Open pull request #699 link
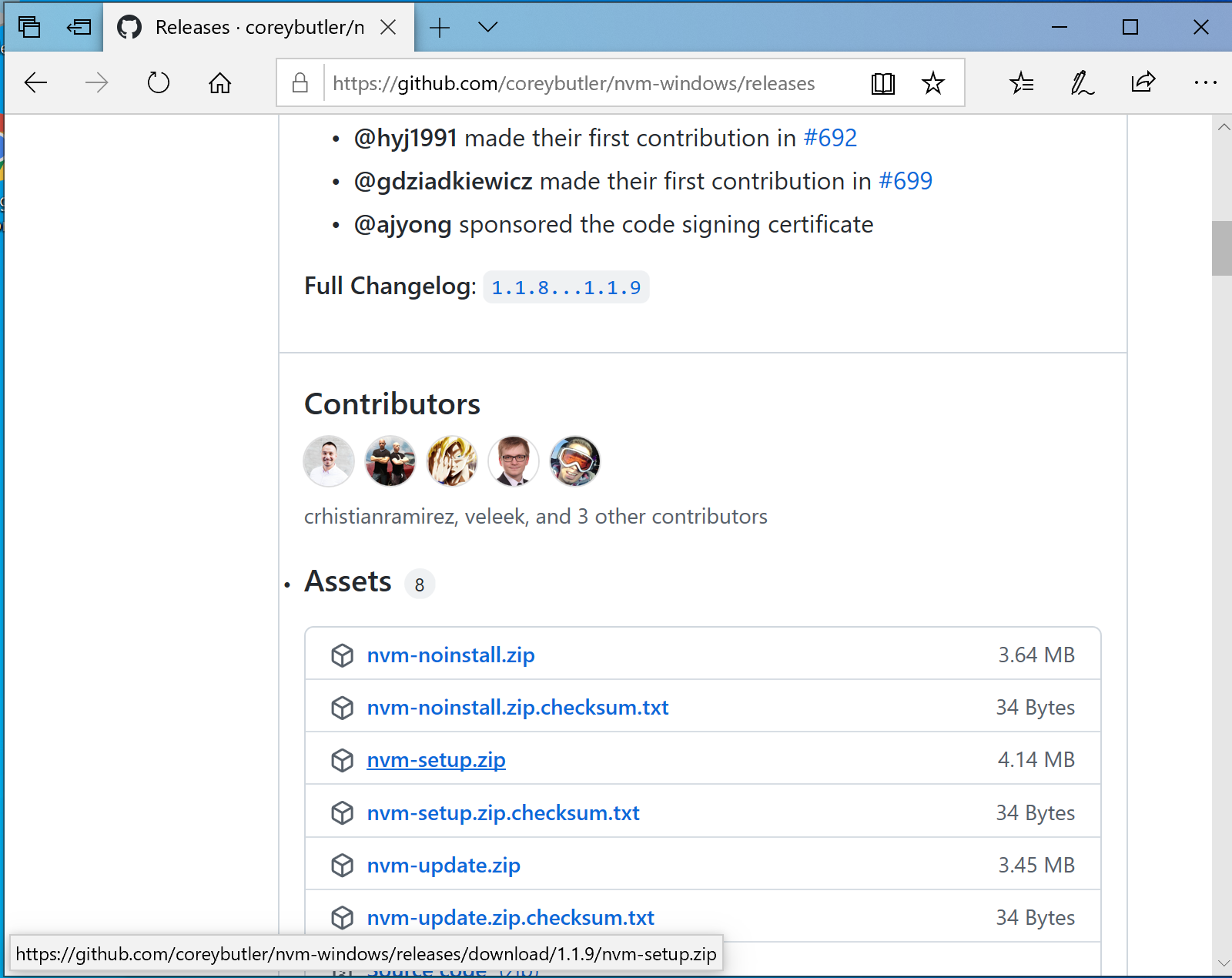 coord(906,181)
